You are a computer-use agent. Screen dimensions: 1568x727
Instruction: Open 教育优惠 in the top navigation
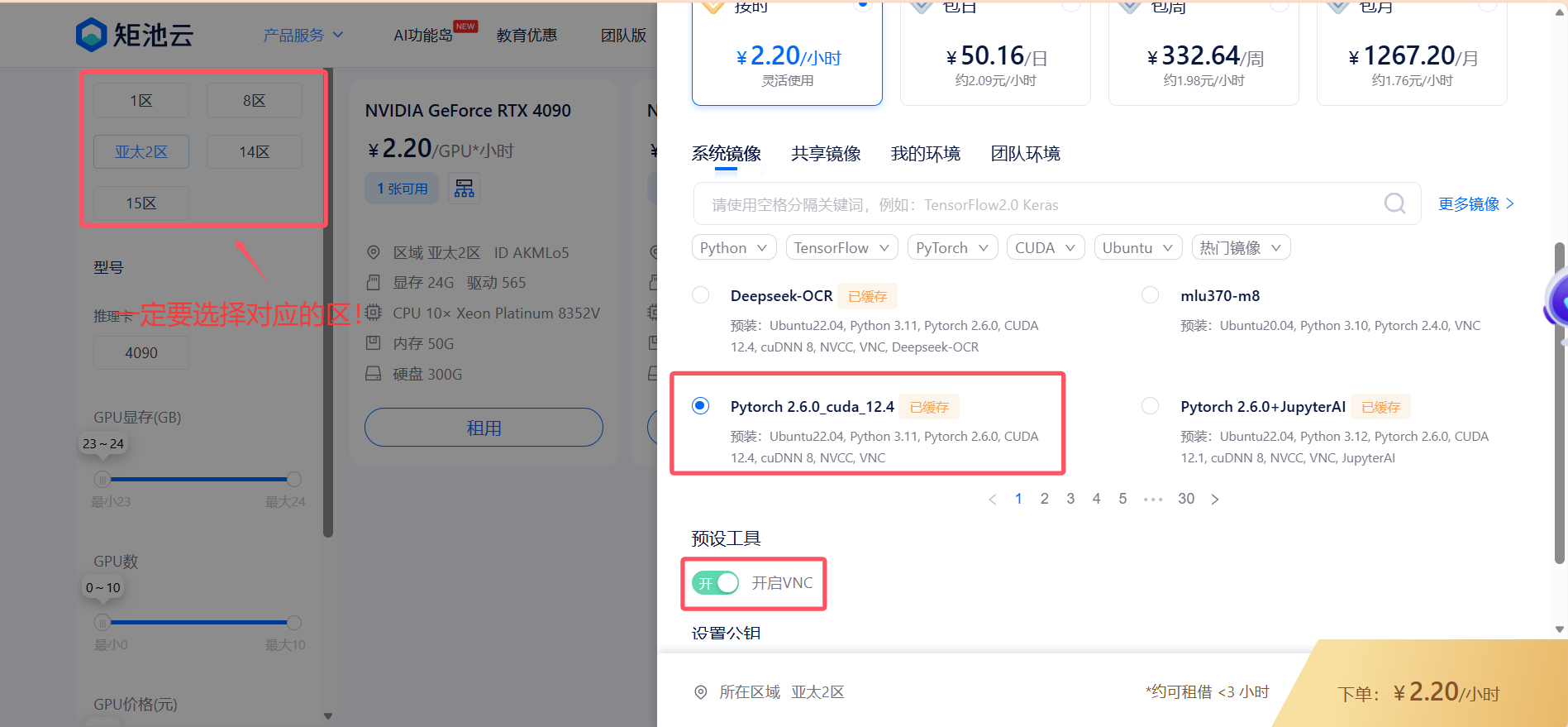(527, 36)
